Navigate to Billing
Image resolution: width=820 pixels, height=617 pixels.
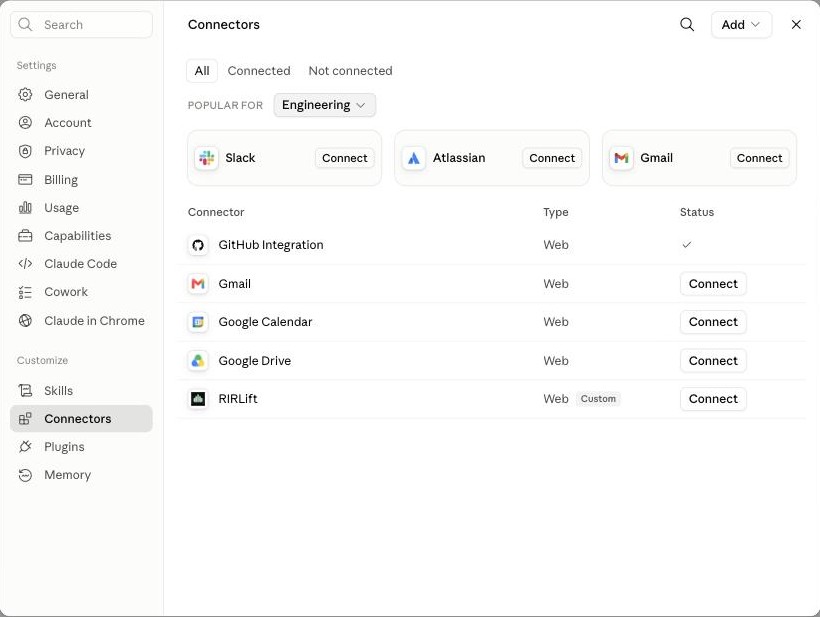click(x=82, y=180)
